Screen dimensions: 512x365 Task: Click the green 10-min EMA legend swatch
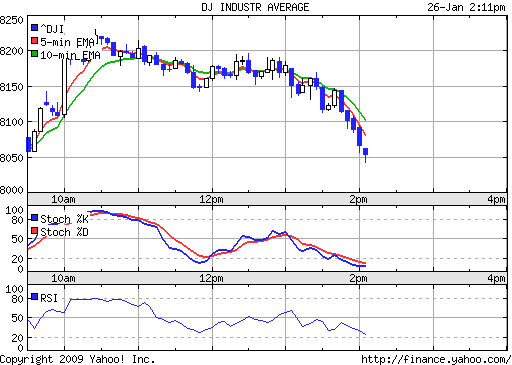pyautogui.click(x=34, y=53)
